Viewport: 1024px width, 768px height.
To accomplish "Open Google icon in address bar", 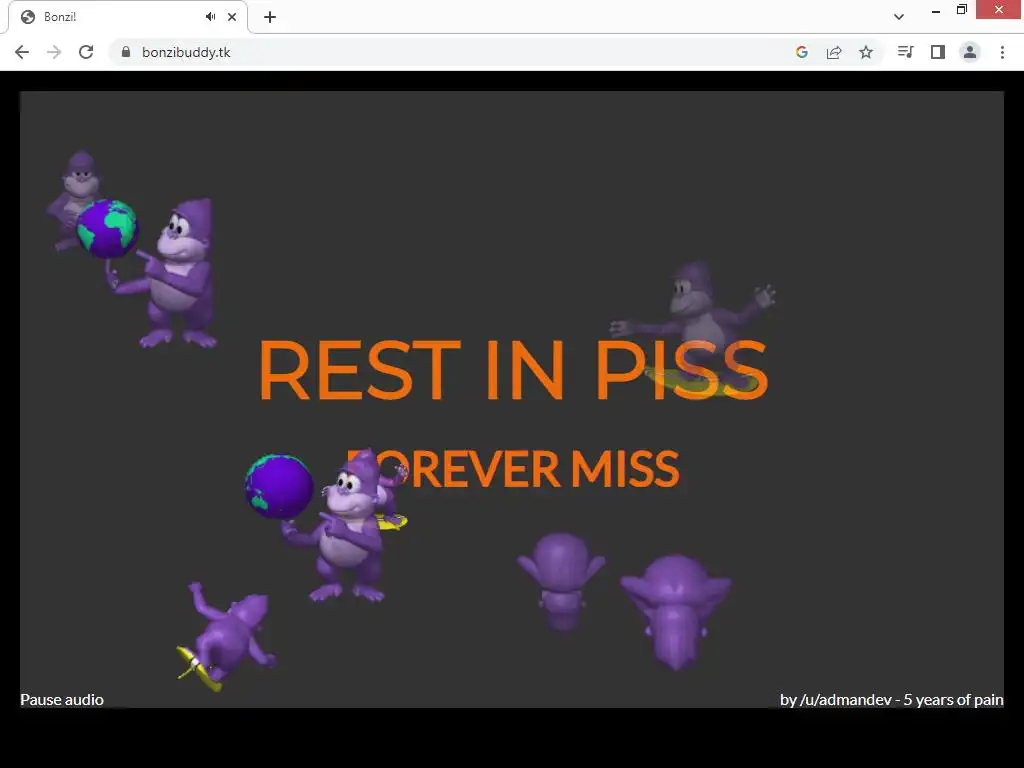I will (802, 52).
